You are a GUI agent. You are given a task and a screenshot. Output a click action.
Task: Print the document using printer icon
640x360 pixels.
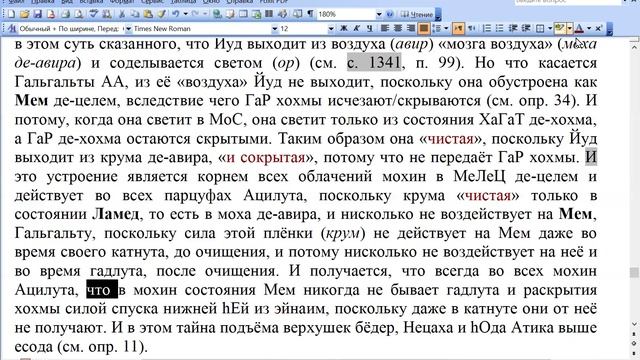(65, 14)
